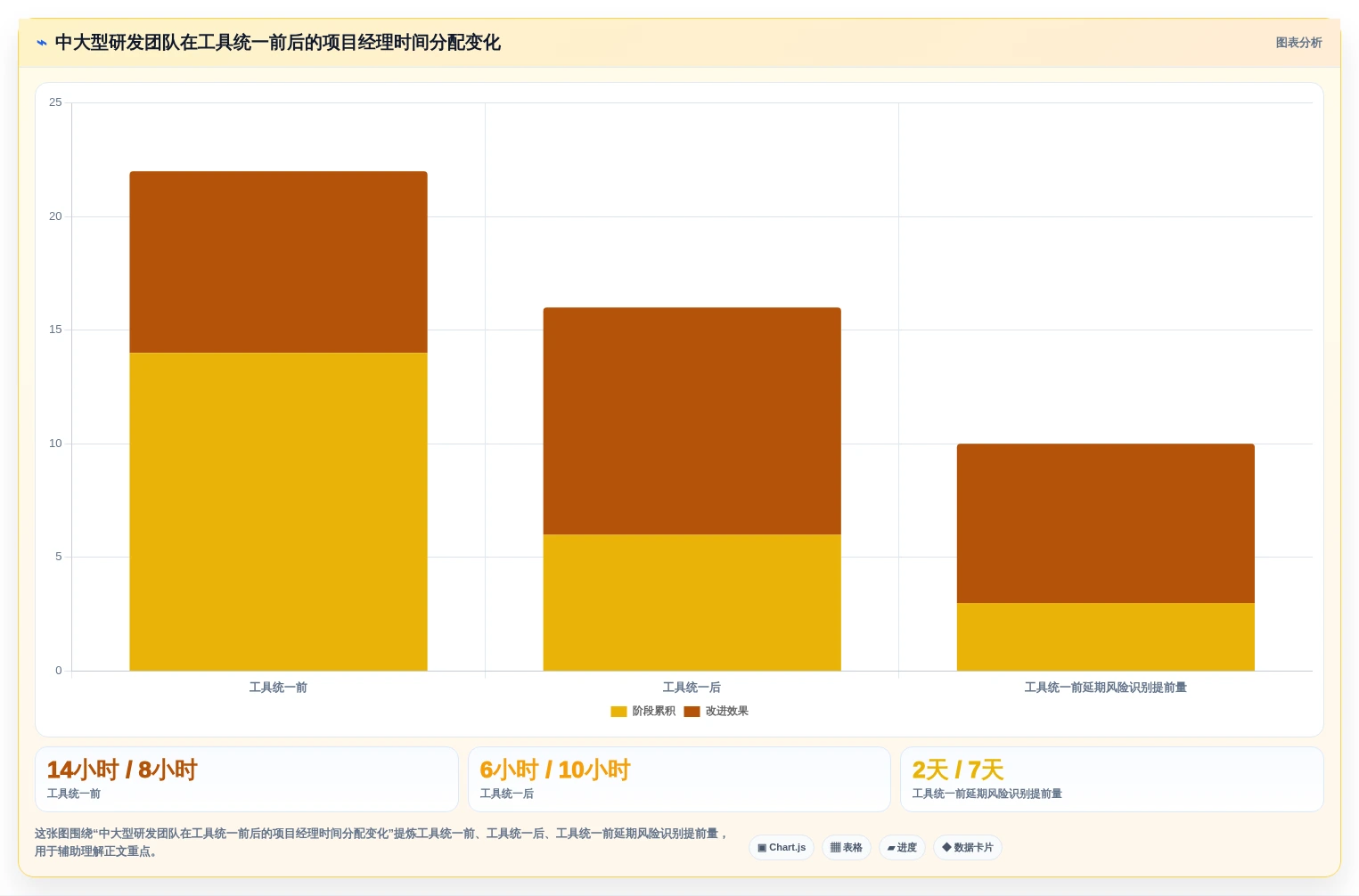The height and width of the screenshot is (896, 1359).
Task: Toggle the 阶段累积 legend item
Action: (x=643, y=711)
